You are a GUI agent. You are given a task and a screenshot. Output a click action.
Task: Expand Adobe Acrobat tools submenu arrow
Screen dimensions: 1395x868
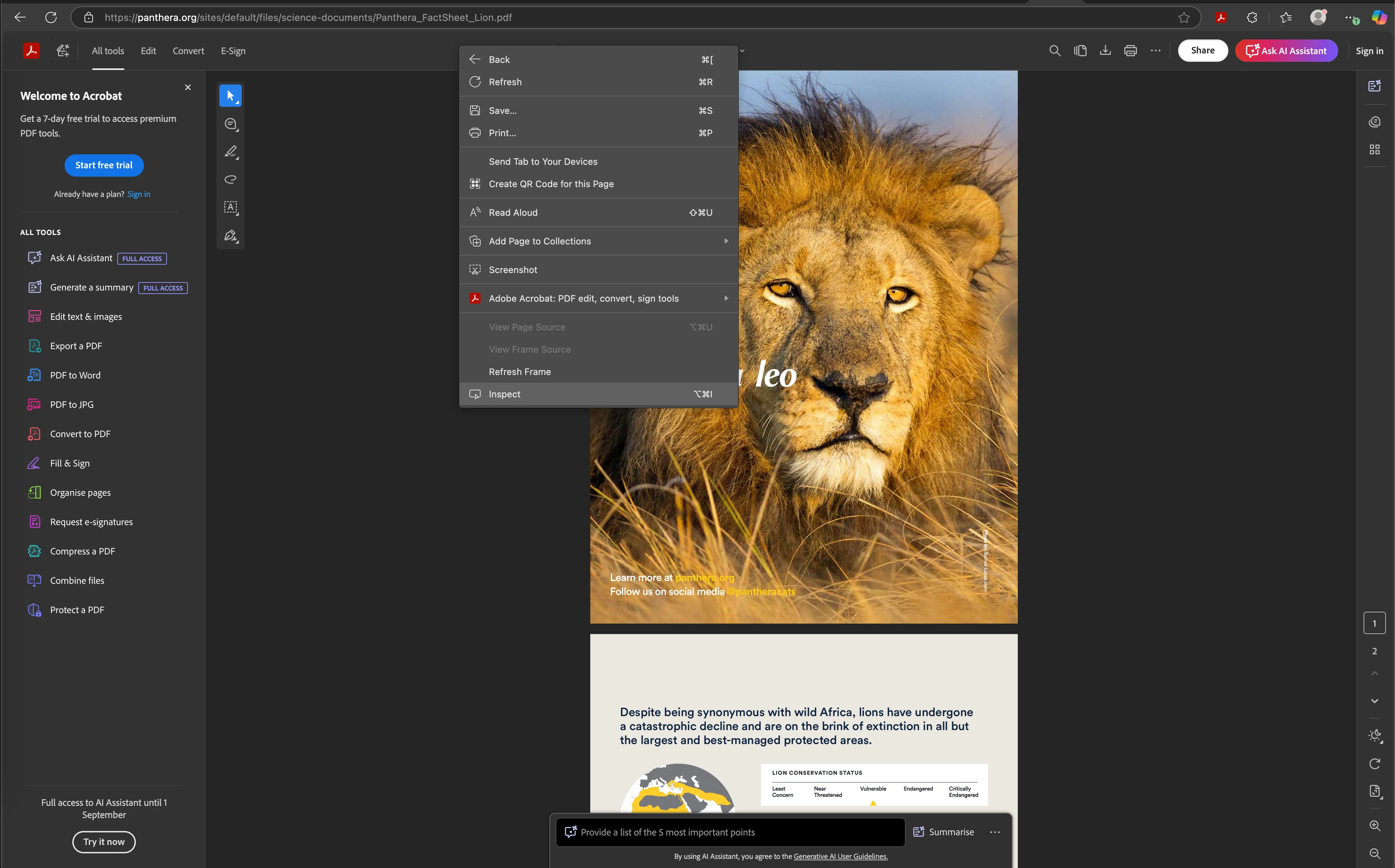point(726,298)
